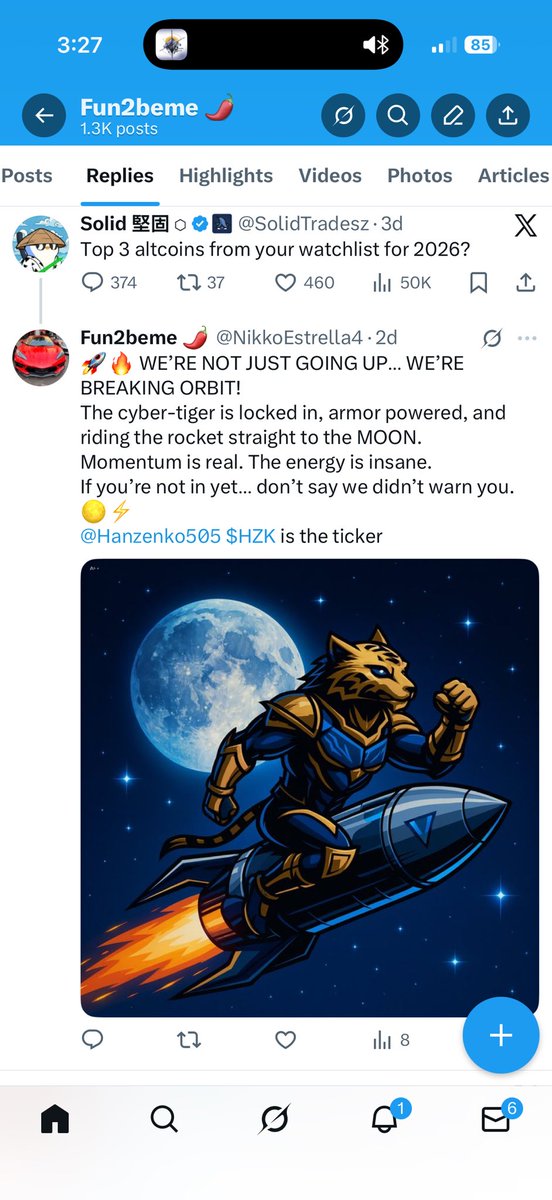Open messages envelope in bottom bar
Image resolution: width=552 pixels, height=1200 pixels.
pos(497,1119)
